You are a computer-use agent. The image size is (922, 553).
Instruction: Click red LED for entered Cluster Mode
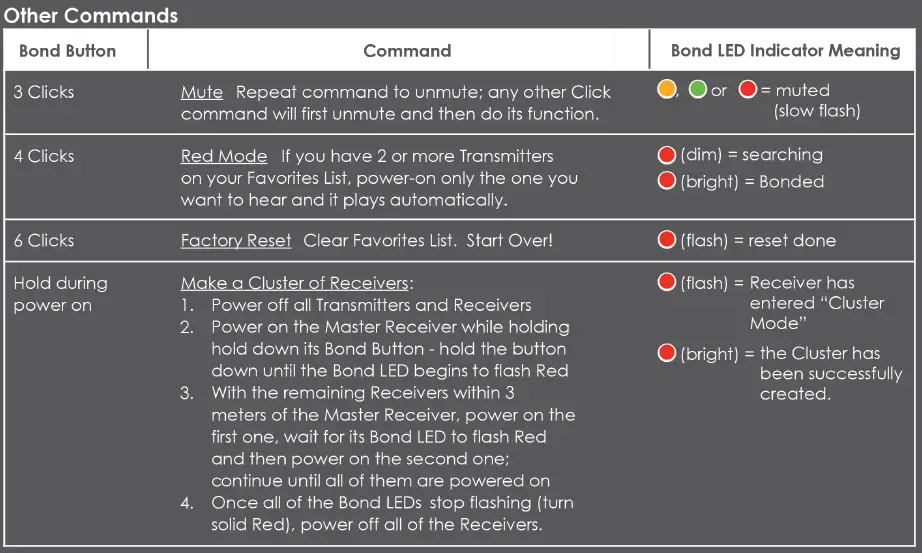pos(667,283)
